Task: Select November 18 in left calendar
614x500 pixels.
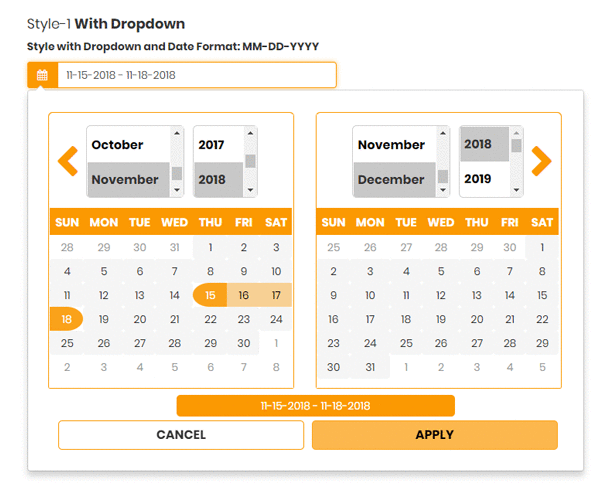Action: [x=67, y=319]
